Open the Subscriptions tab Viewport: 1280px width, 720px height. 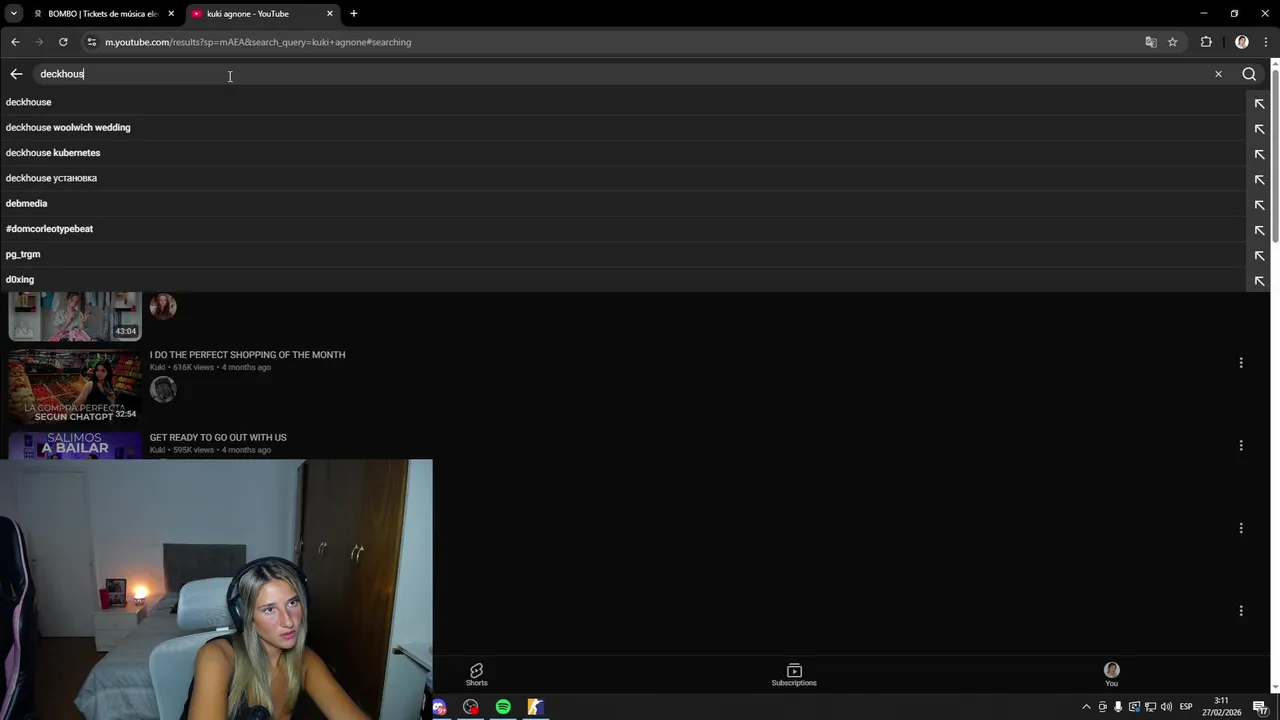pos(794,674)
